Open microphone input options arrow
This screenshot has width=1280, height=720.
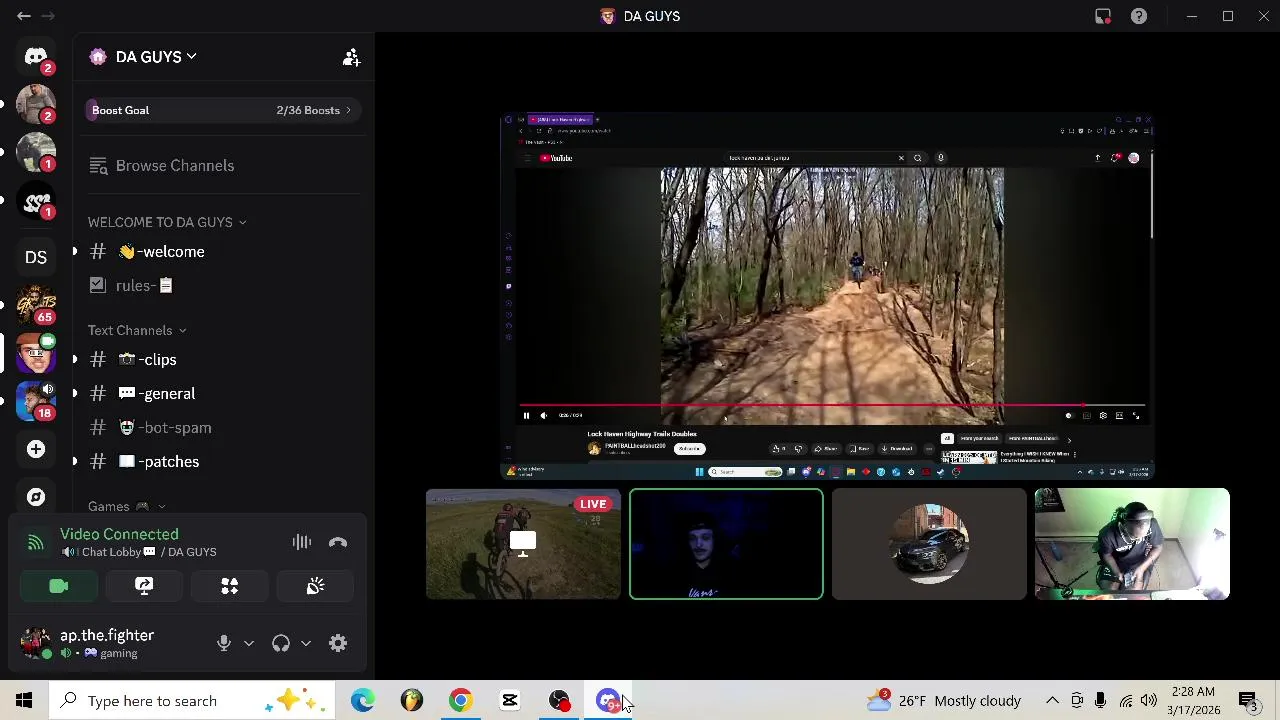249,643
